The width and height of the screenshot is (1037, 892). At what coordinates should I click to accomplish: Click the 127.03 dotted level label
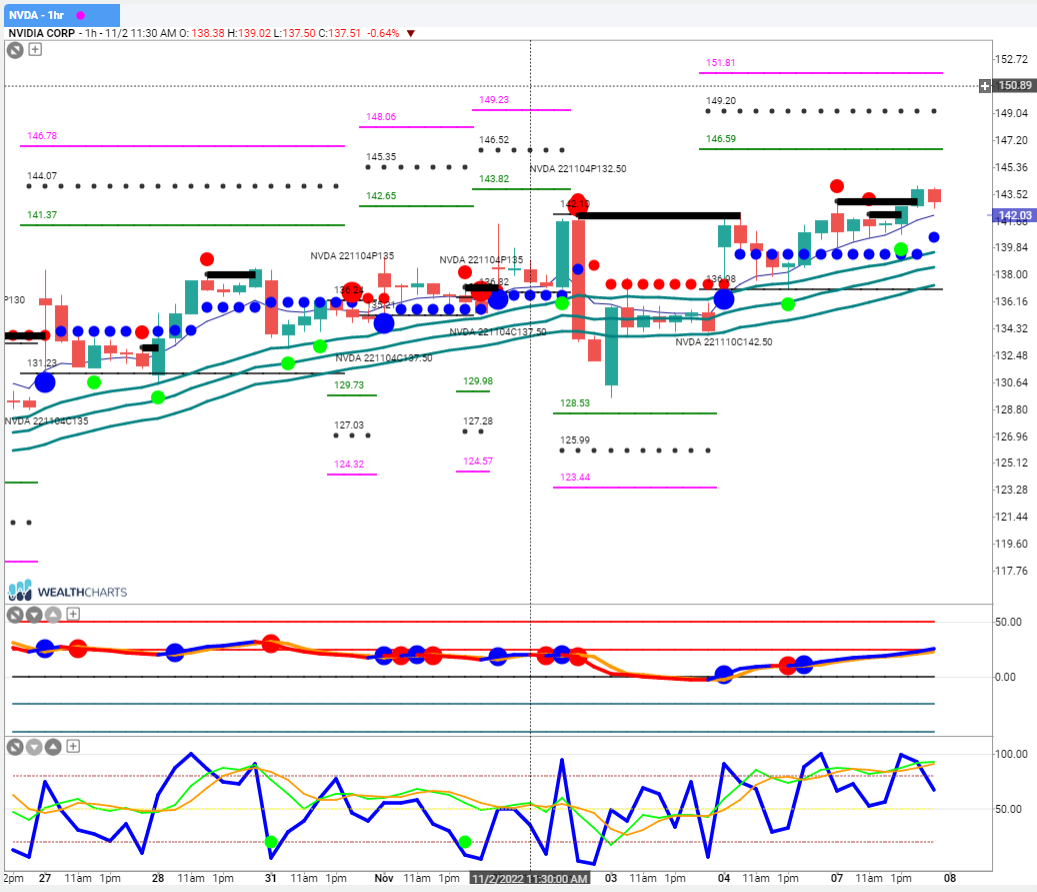point(349,425)
